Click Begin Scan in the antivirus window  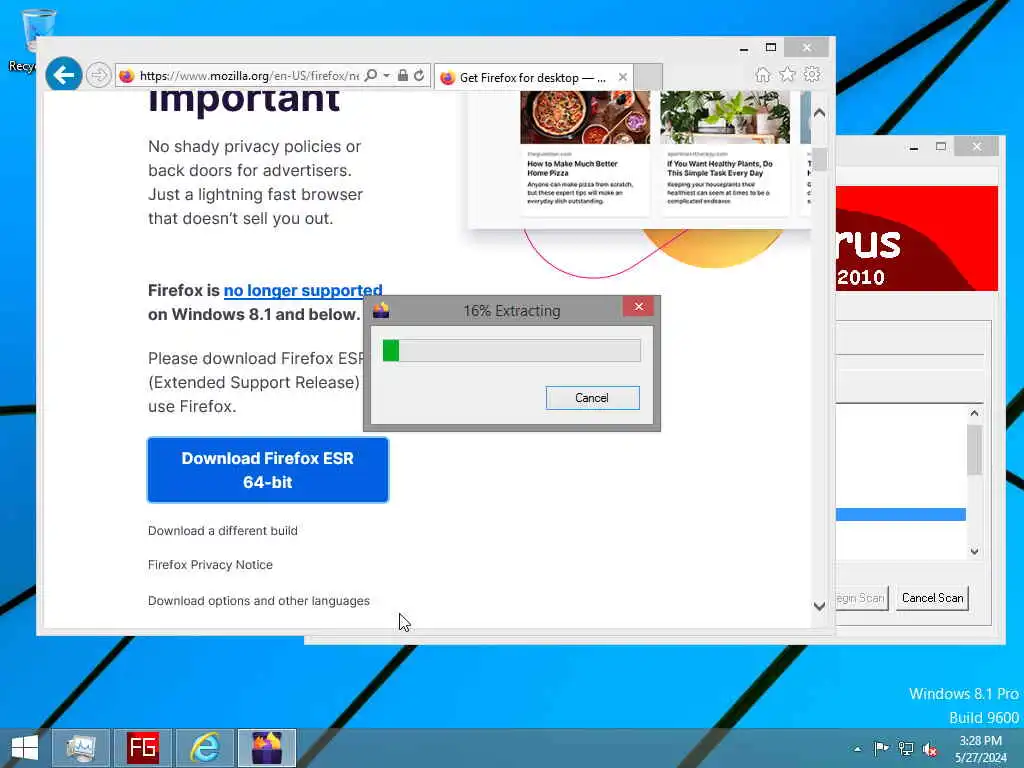pyautogui.click(x=861, y=598)
